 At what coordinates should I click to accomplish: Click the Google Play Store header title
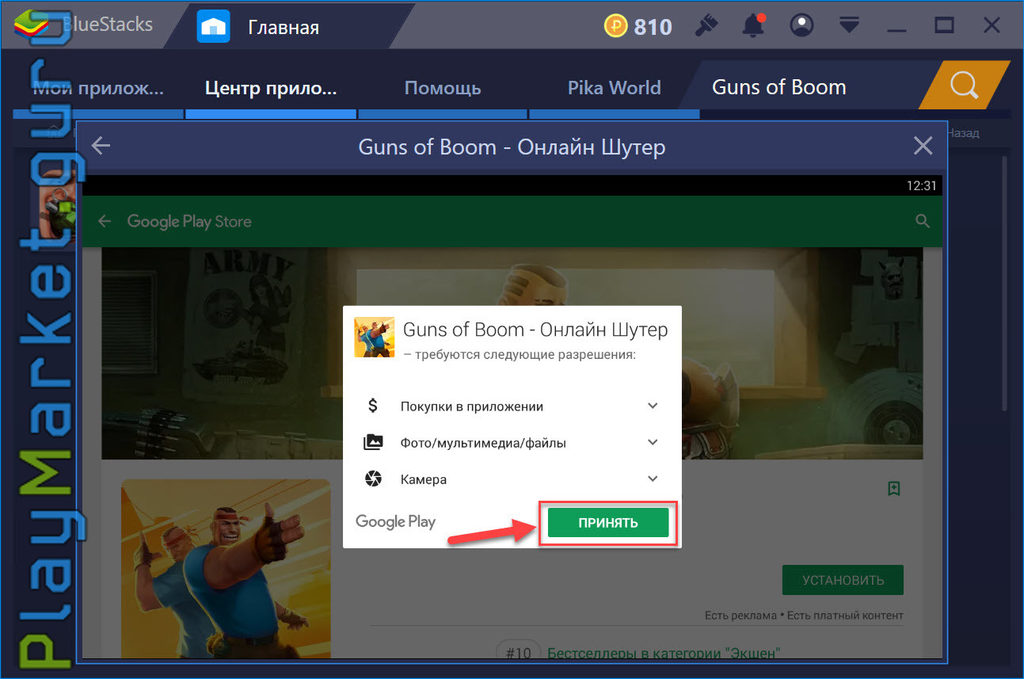[x=189, y=221]
